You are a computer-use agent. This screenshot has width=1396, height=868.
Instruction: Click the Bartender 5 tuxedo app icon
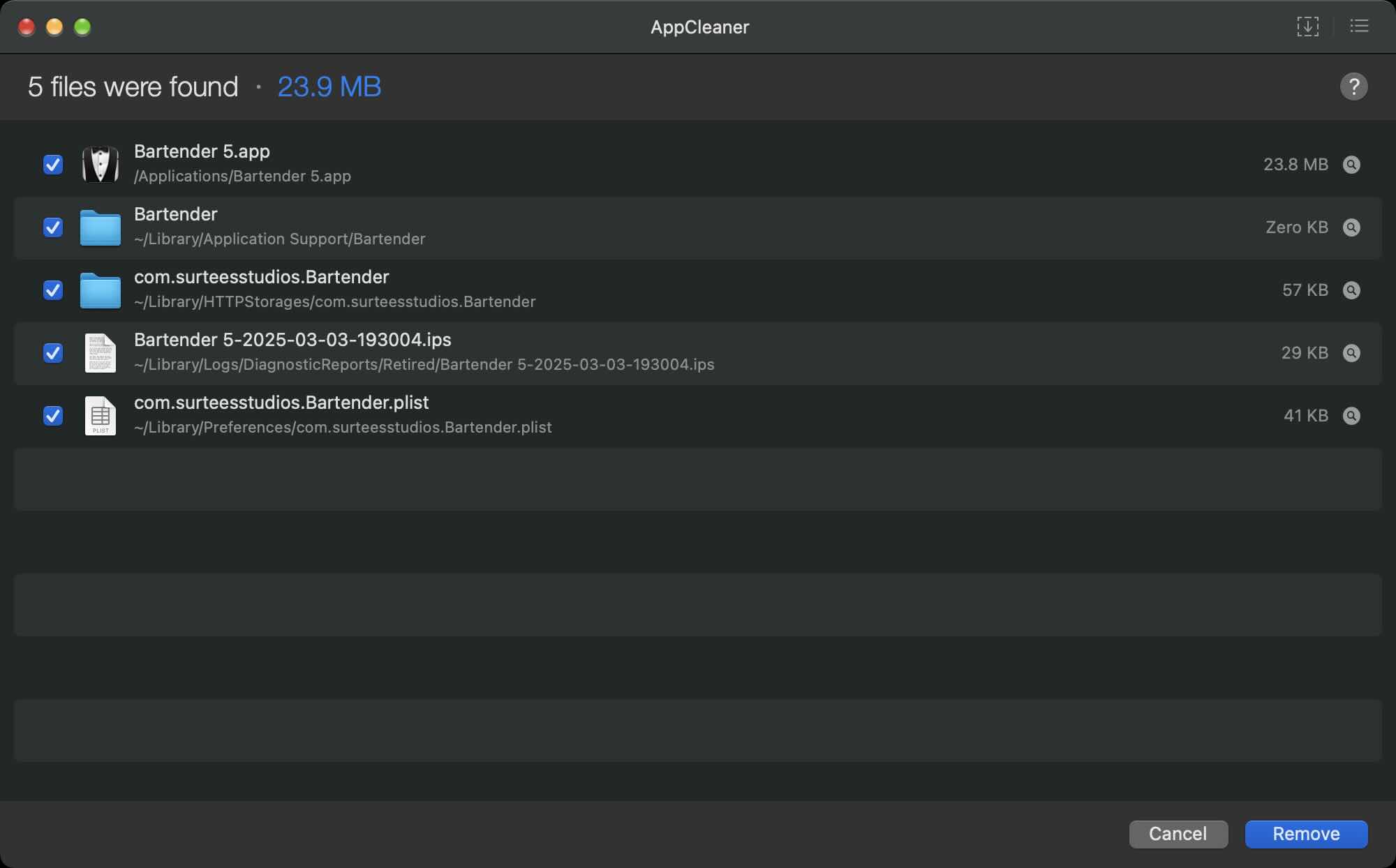tap(101, 165)
